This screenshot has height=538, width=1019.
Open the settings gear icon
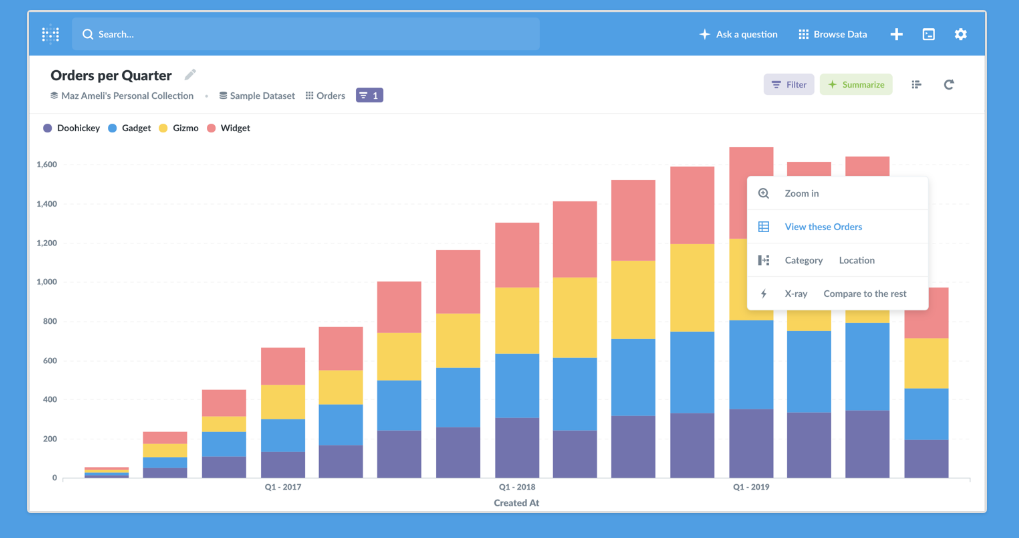[x=960, y=34]
